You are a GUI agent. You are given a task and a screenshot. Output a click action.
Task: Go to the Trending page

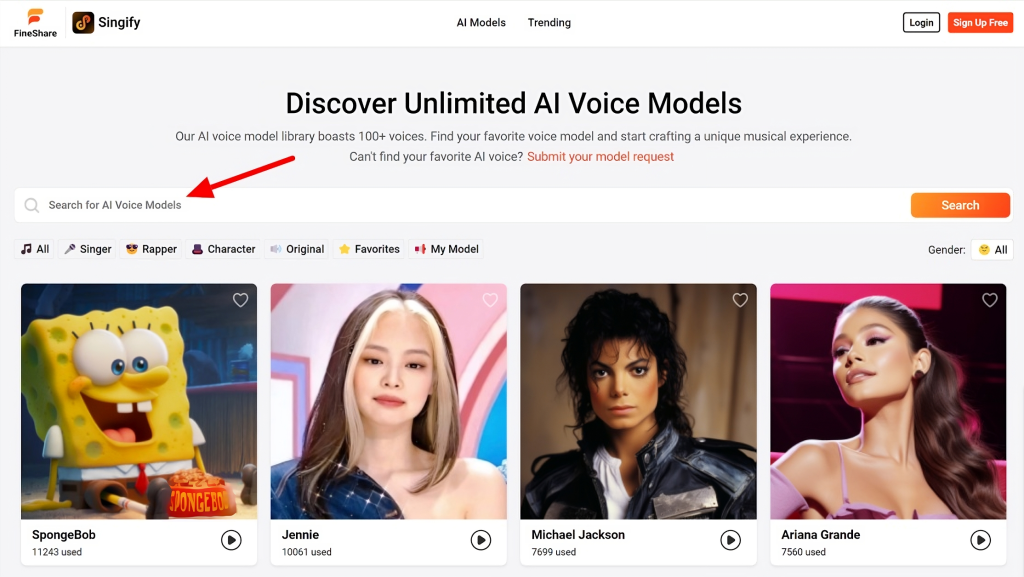549,23
